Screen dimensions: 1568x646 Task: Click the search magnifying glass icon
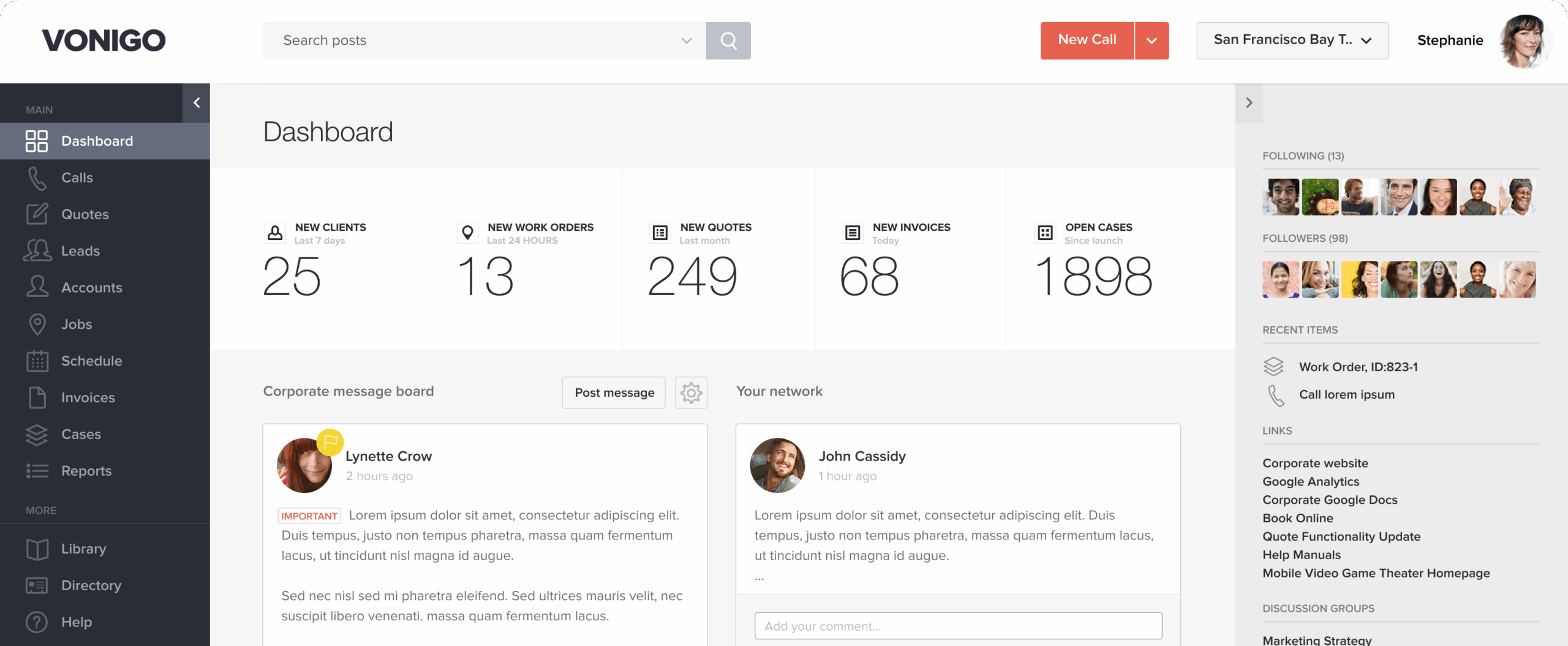(x=728, y=40)
